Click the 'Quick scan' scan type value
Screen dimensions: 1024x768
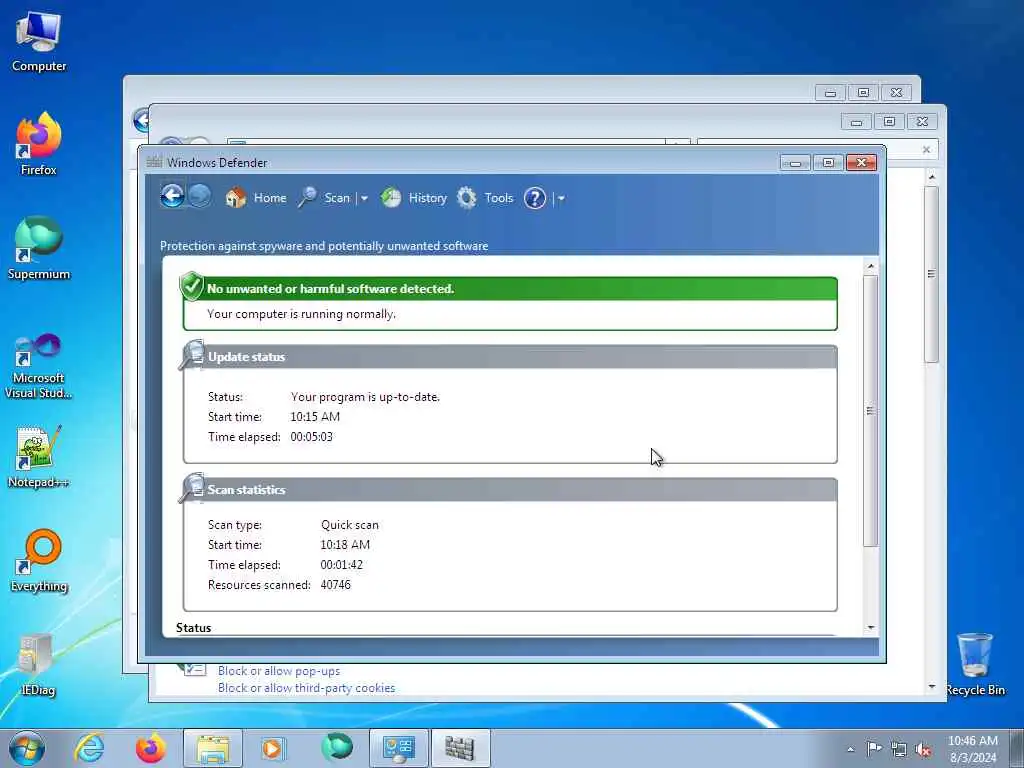(x=349, y=524)
